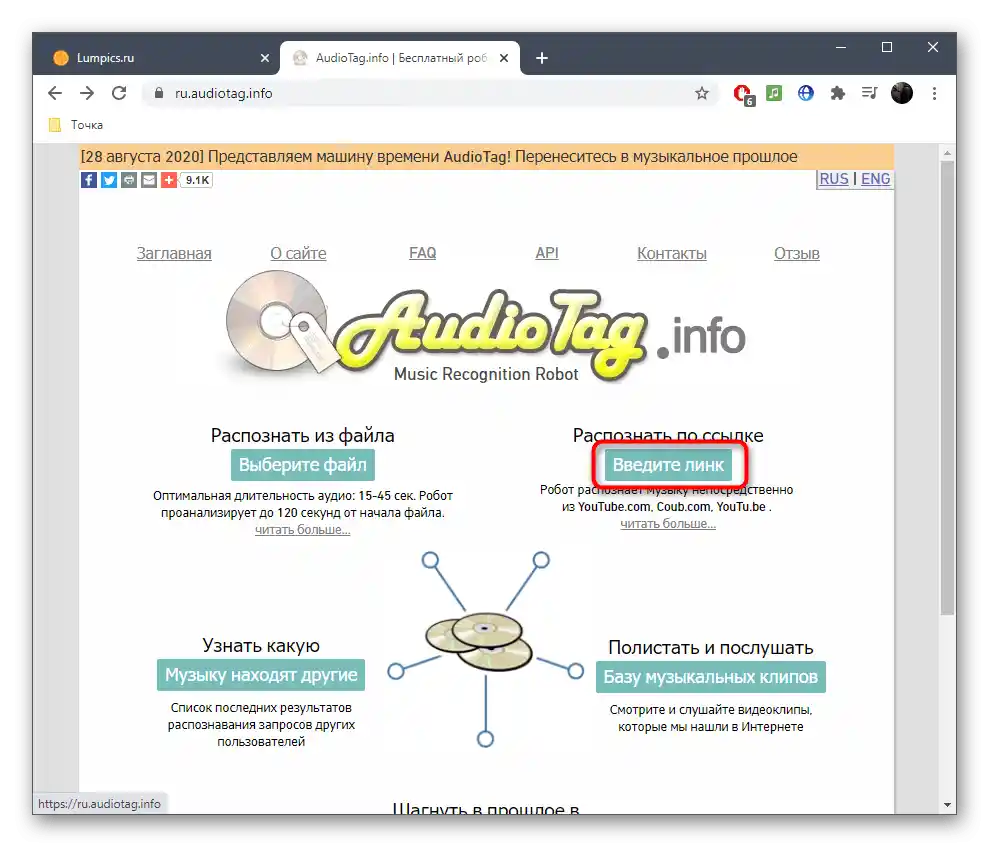Viewport: 989px width, 847px height.
Task: Click the scrollbar down arrow
Action: coord(947,805)
